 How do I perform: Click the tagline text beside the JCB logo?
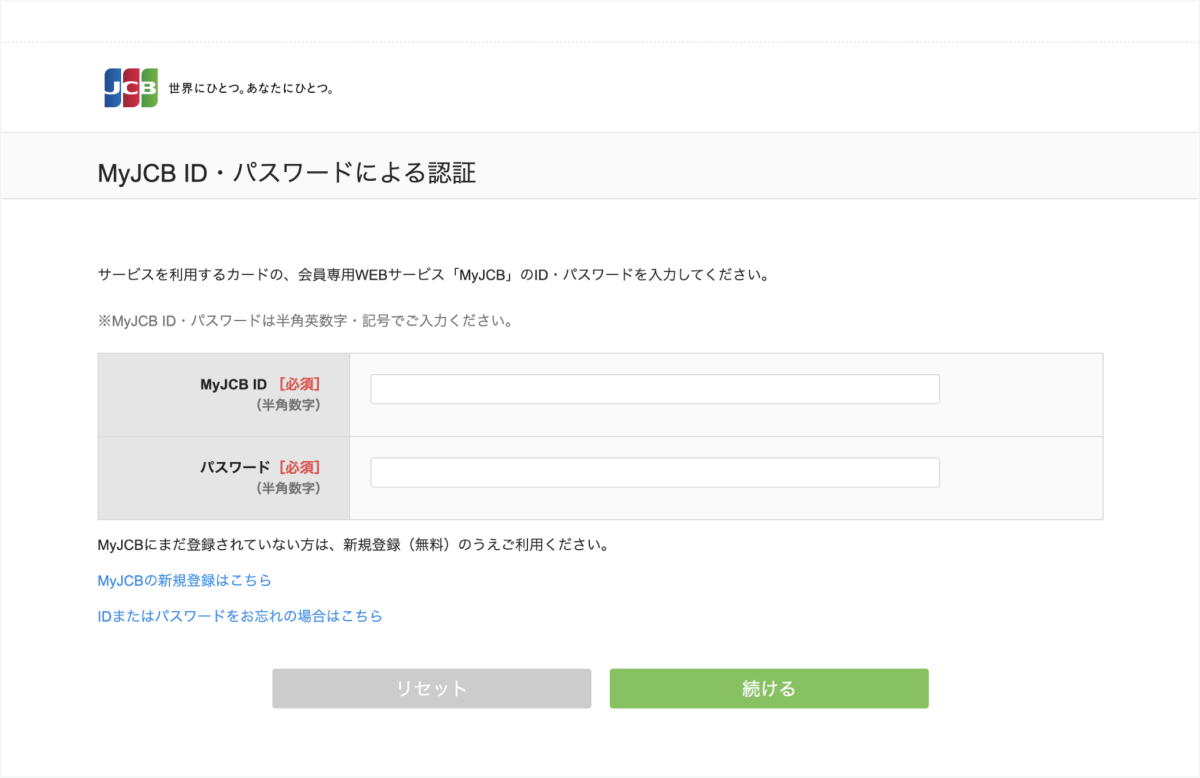coord(251,89)
